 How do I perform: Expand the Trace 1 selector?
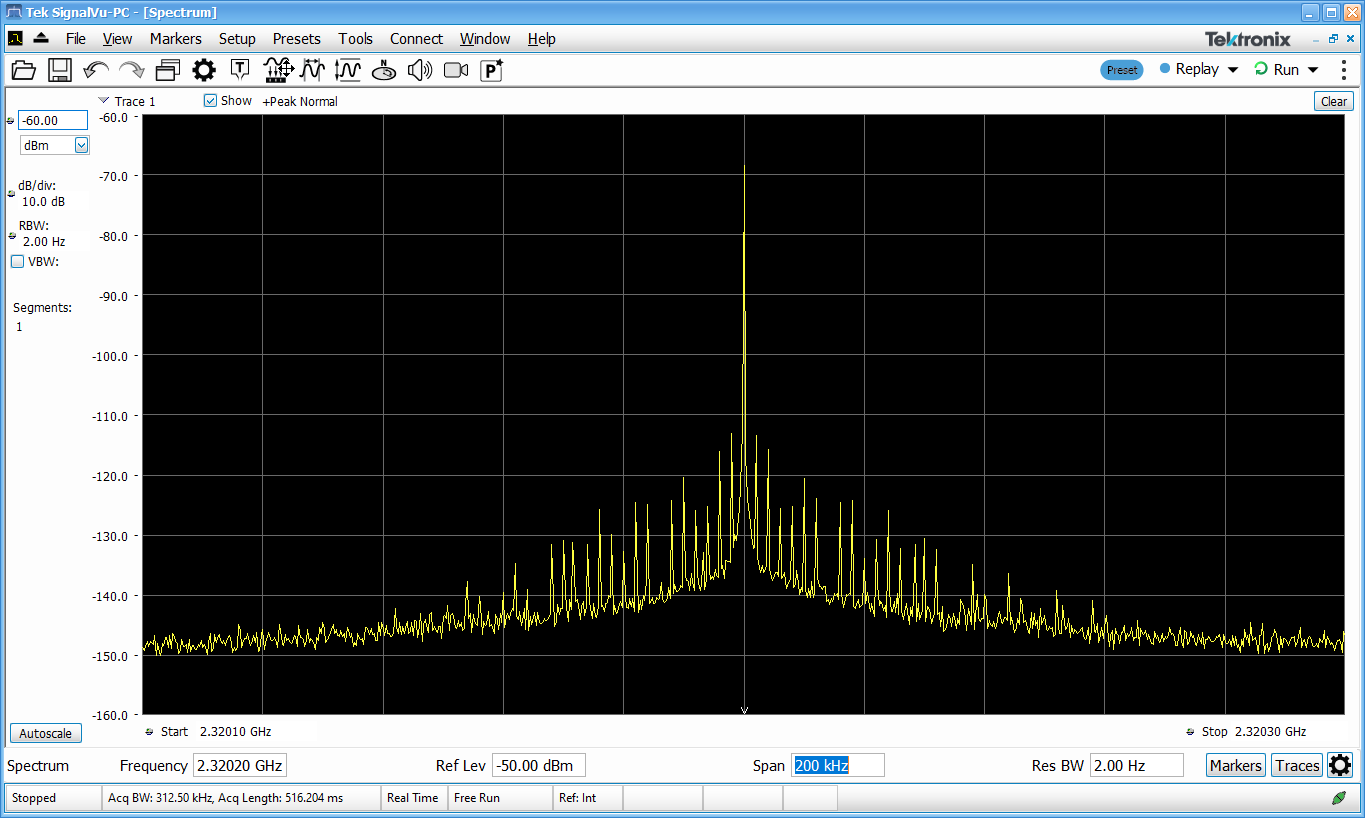(104, 101)
